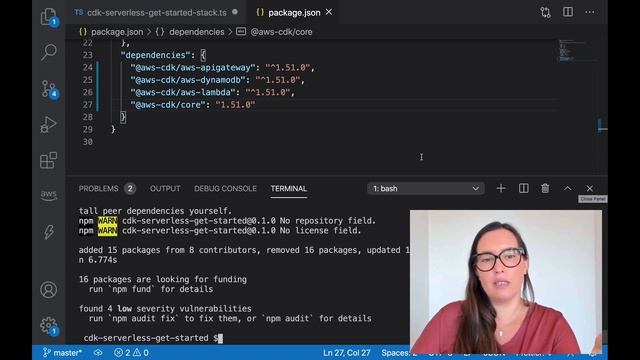The image size is (640, 360).
Task: Select the TERMINAL panel tab
Action: click(x=289, y=189)
